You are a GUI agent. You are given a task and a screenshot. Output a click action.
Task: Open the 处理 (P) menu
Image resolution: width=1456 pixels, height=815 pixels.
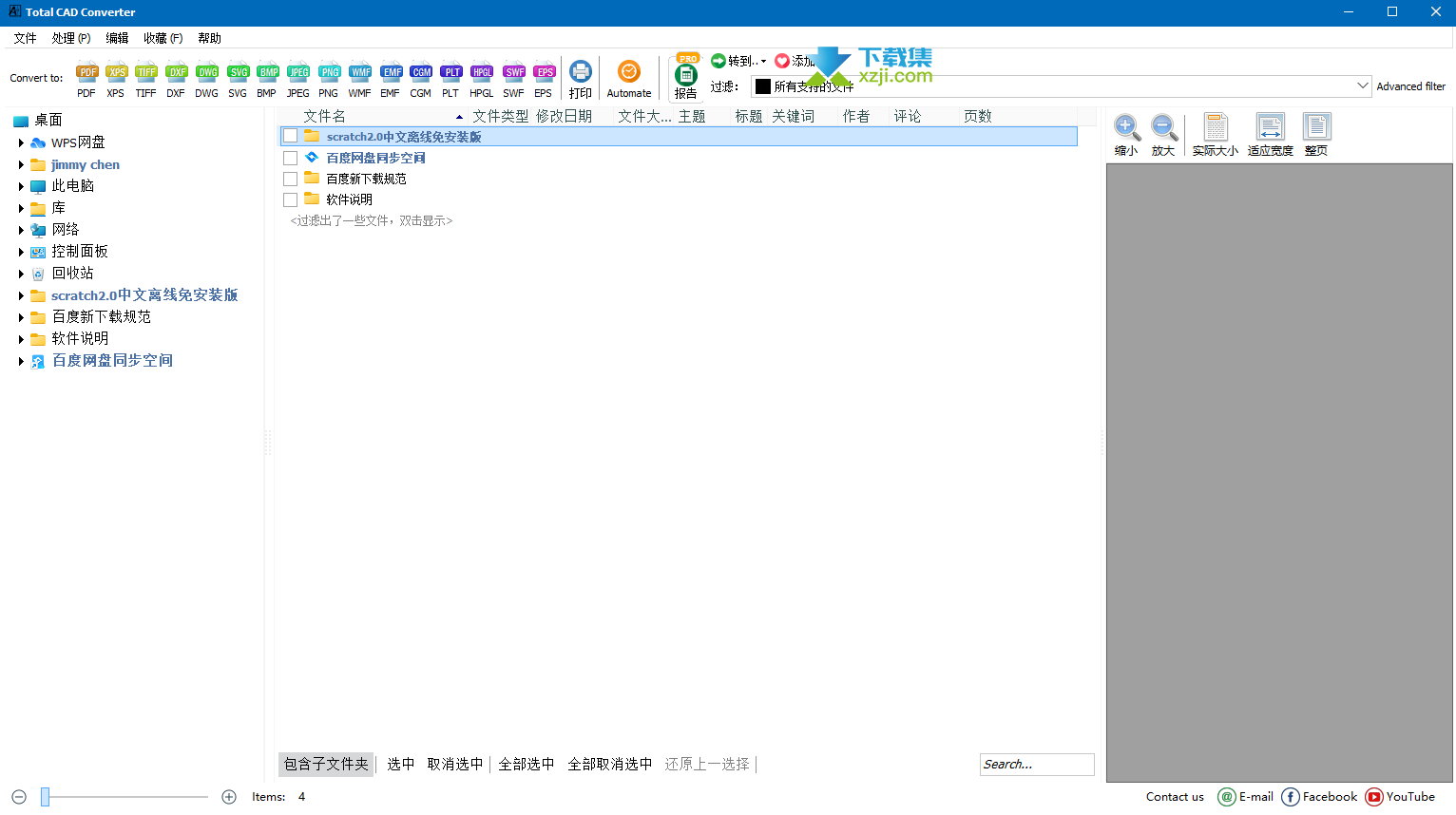click(71, 38)
